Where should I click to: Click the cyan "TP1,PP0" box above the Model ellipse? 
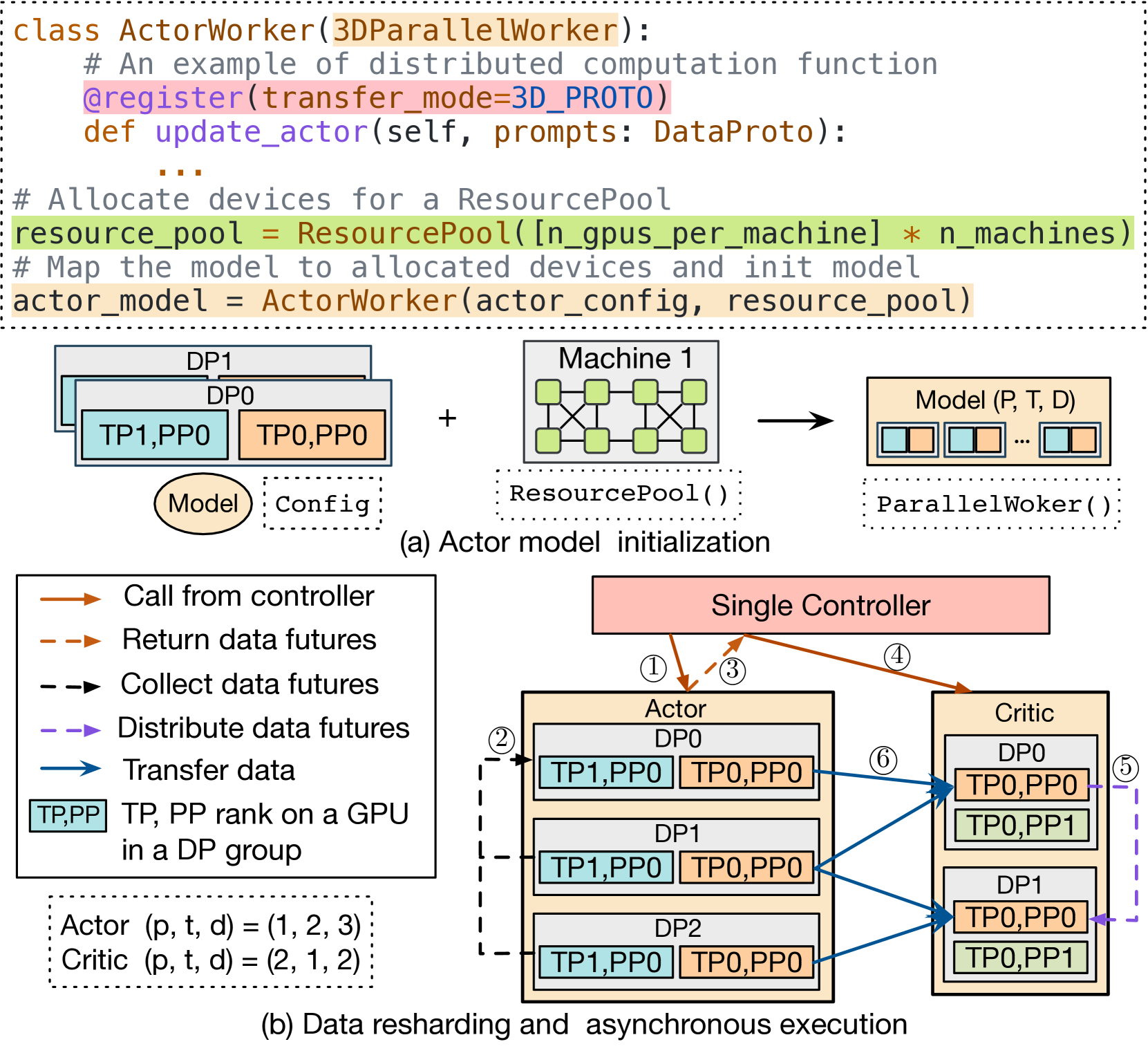pyautogui.click(x=155, y=435)
